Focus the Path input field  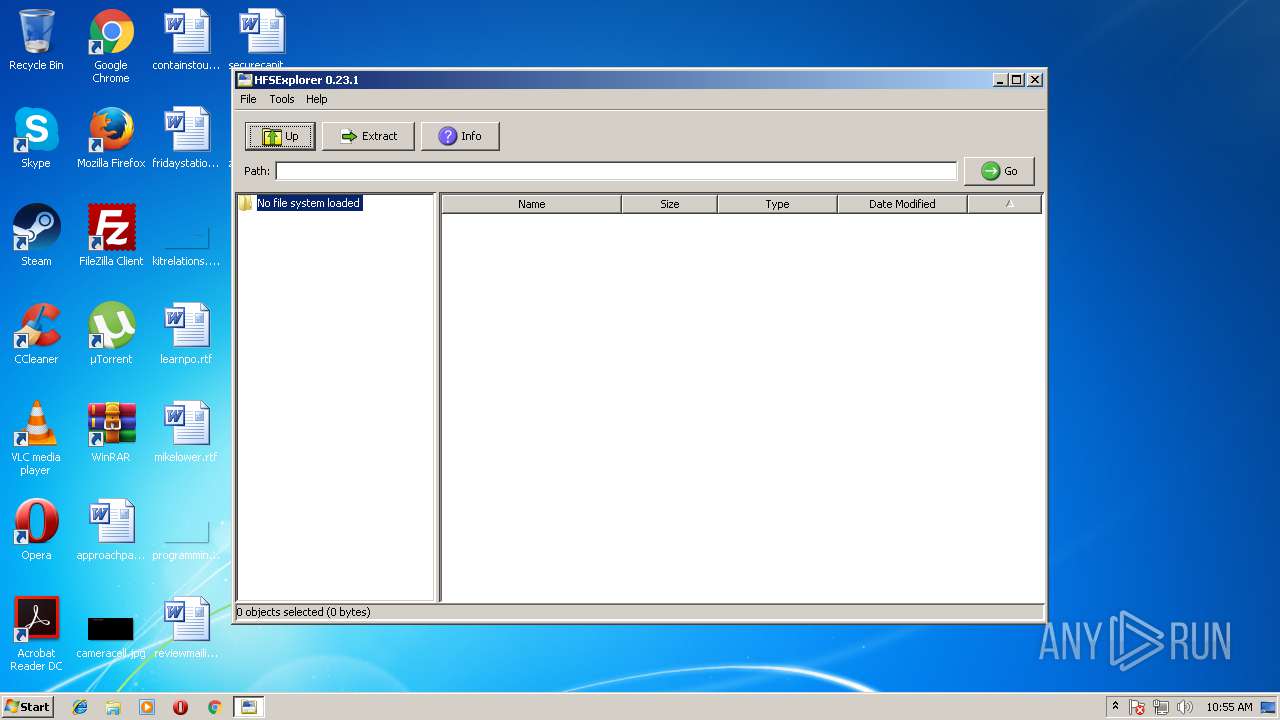point(616,171)
